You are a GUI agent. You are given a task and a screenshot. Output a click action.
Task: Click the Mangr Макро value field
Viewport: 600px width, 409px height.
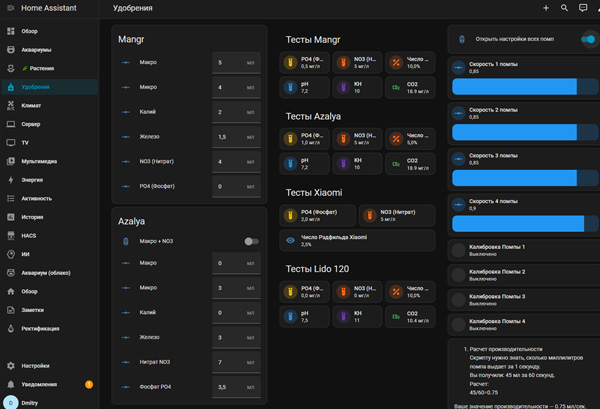[236, 63]
